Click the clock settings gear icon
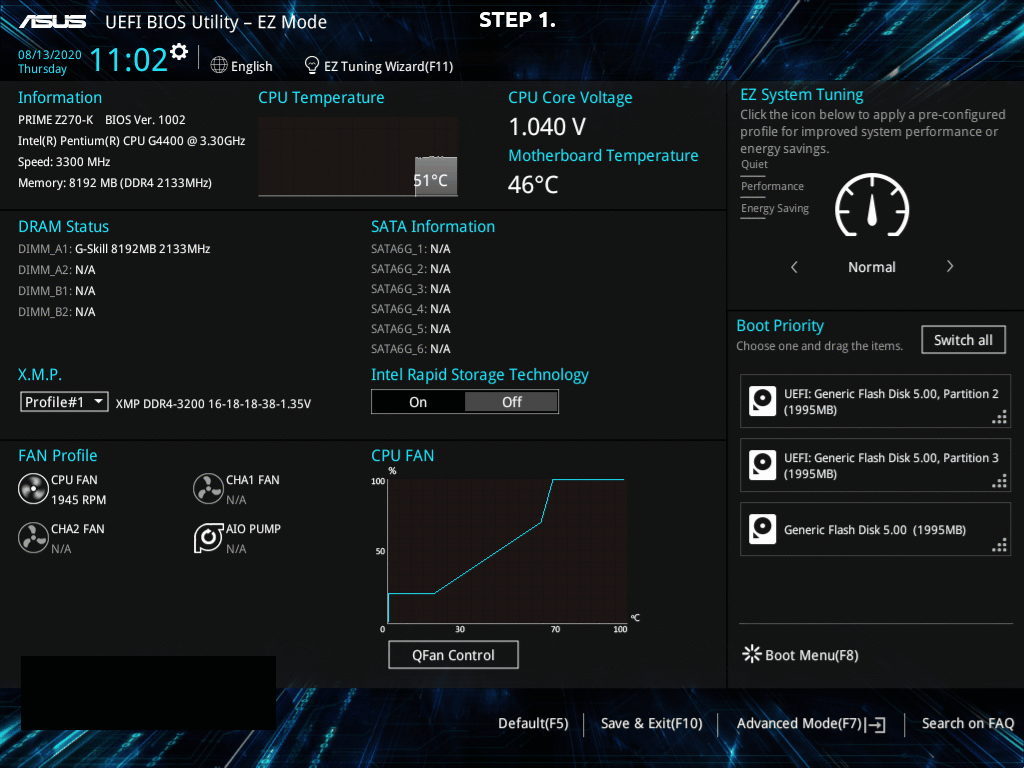 pyautogui.click(x=179, y=52)
